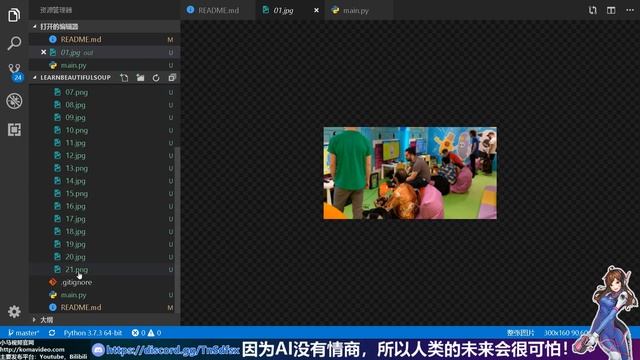Open file 21.png in explorer
This screenshot has width=640, height=360.
tap(102, 269)
